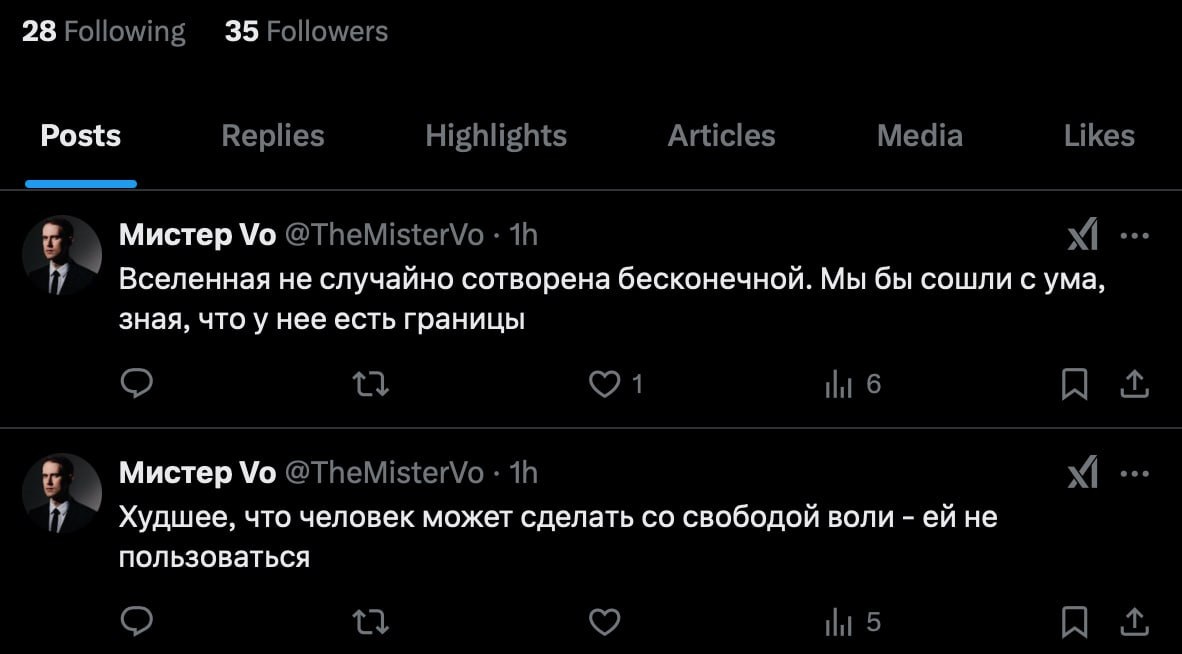The image size is (1182, 654).
Task: Open the more options menu on the first tweet
Action: (1137, 234)
